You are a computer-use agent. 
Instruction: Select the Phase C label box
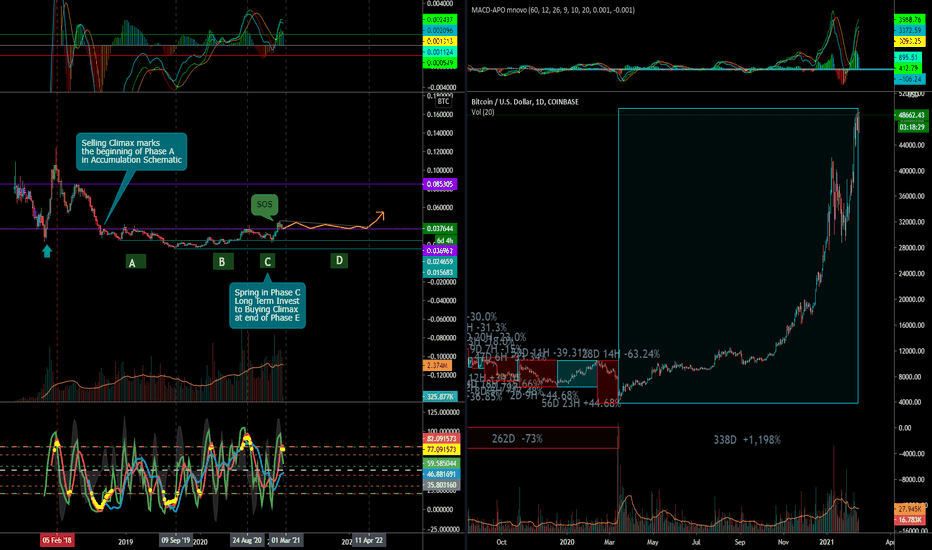(x=267, y=261)
